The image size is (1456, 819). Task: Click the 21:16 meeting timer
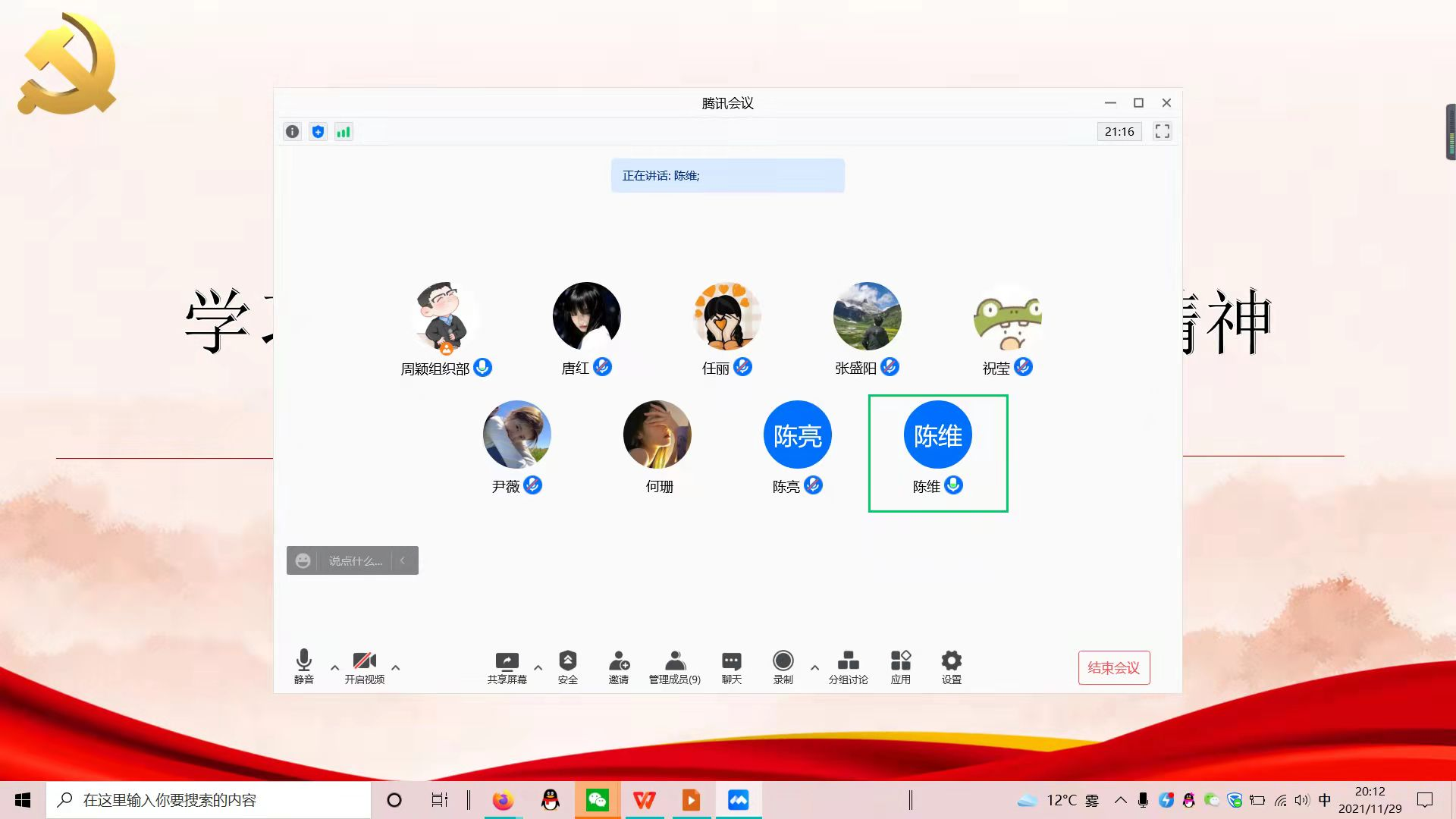coord(1119,131)
